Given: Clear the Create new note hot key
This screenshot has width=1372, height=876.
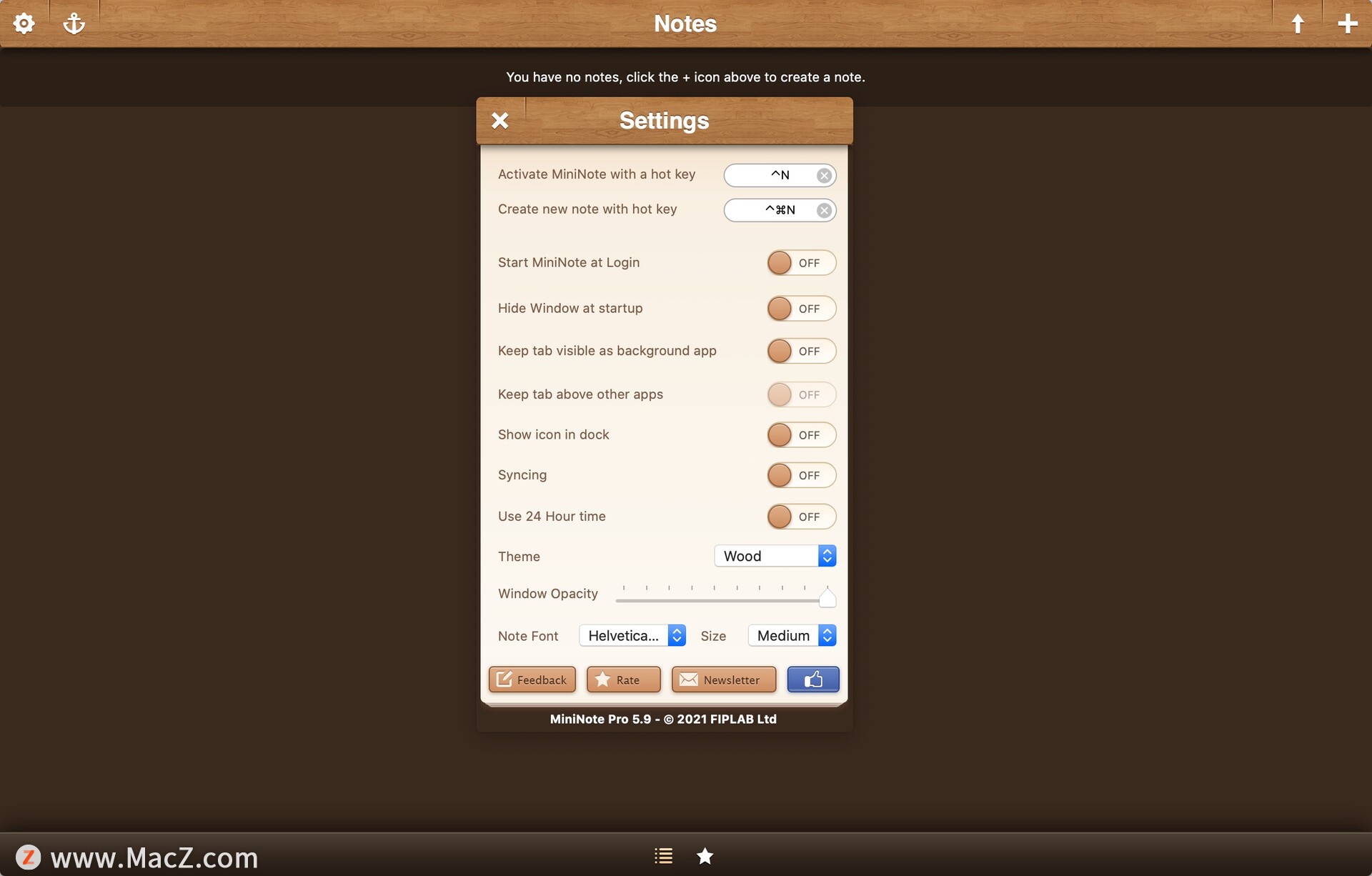Looking at the screenshot, I should coord(824,211).
